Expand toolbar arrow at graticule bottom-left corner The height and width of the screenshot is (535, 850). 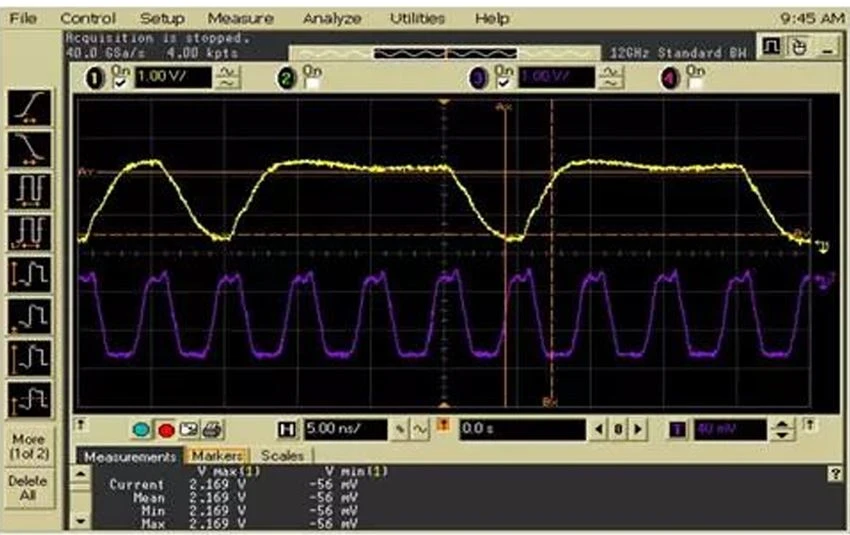coord(80,424)
